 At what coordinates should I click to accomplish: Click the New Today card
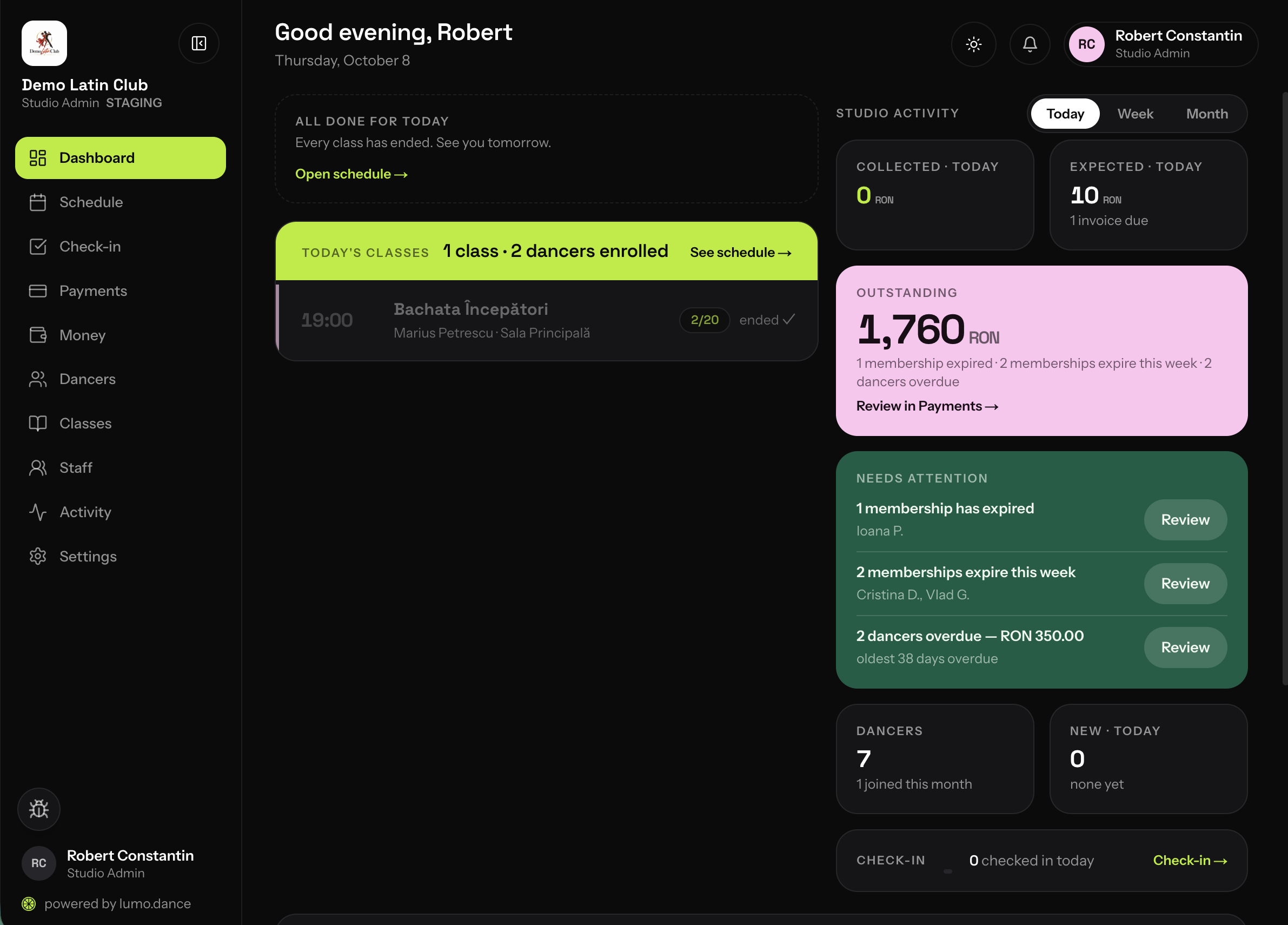tap(1148, 758)
